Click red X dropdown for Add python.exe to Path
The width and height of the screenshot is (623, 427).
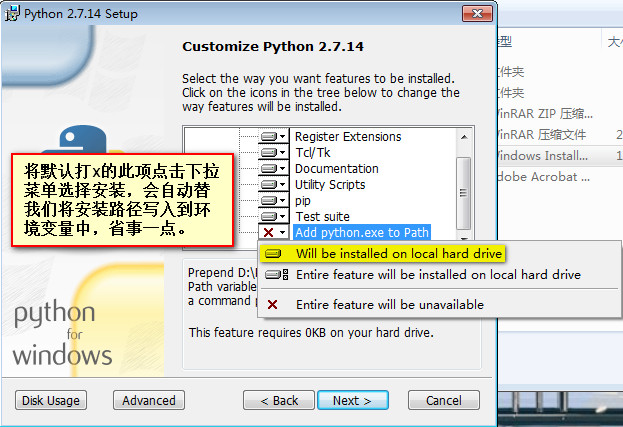pyautogui.click(x=273, y=232)
